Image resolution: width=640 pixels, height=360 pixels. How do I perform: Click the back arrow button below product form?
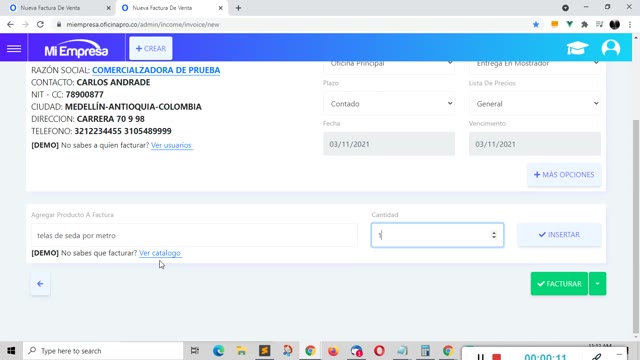pyautogui.click(x=40, y=284)
